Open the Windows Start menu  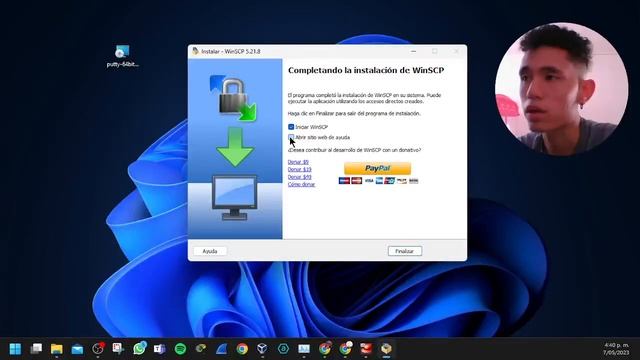pyautogui.click(x=15, y=349)
